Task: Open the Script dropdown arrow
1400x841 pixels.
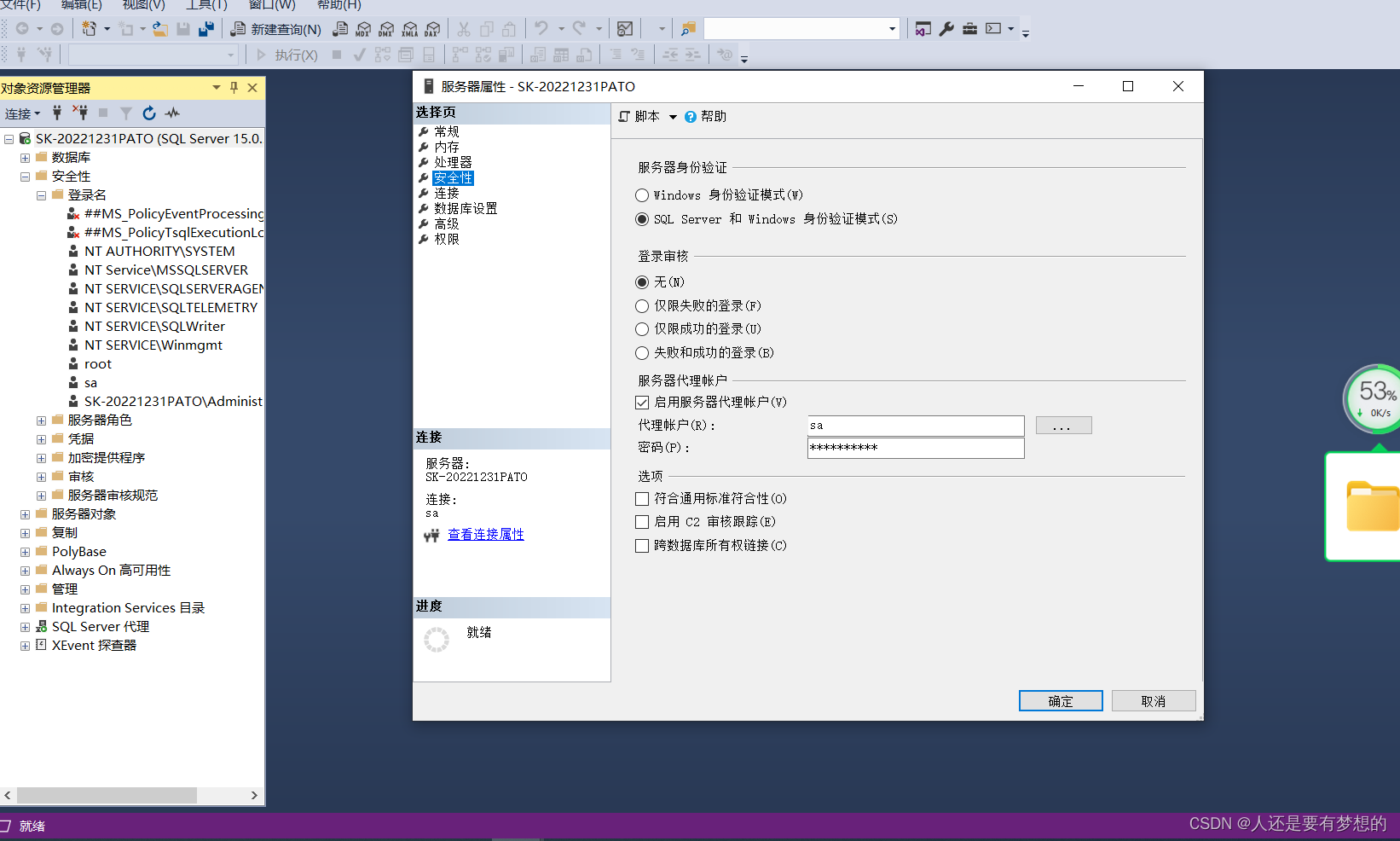Action: point(673,117)
